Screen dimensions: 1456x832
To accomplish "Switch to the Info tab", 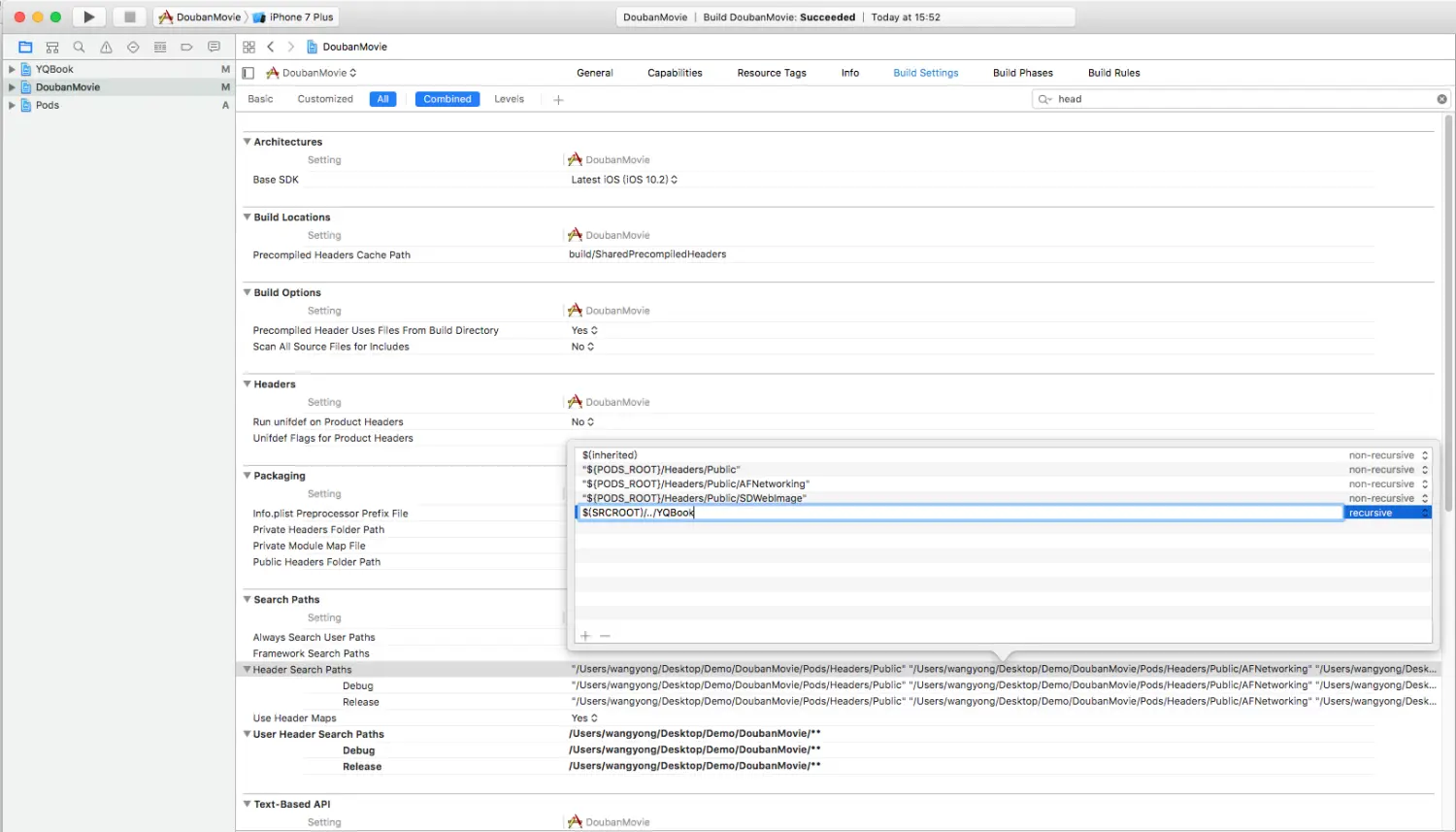I will point(850,73).
